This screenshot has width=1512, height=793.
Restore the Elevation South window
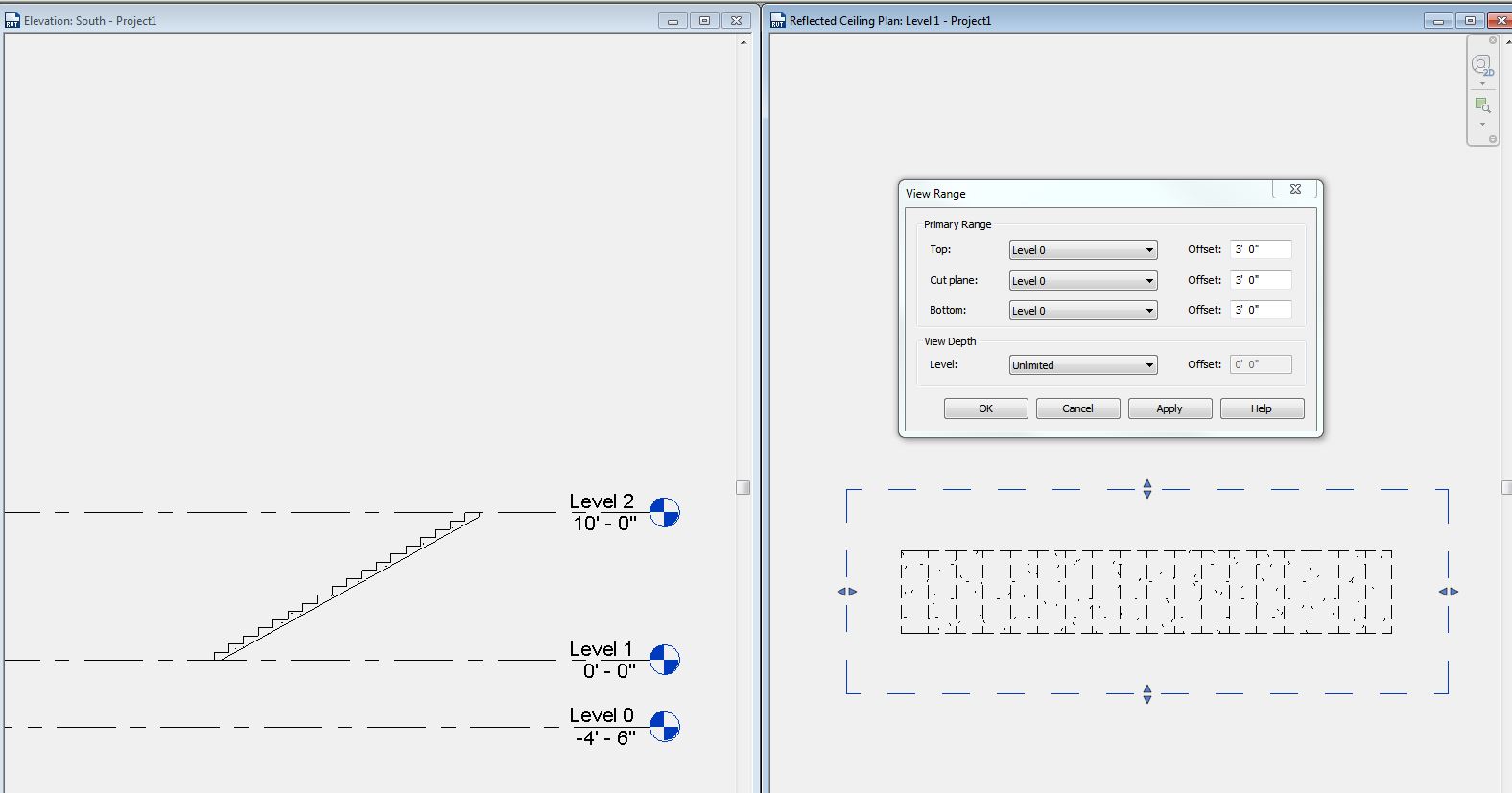(704, 20)
